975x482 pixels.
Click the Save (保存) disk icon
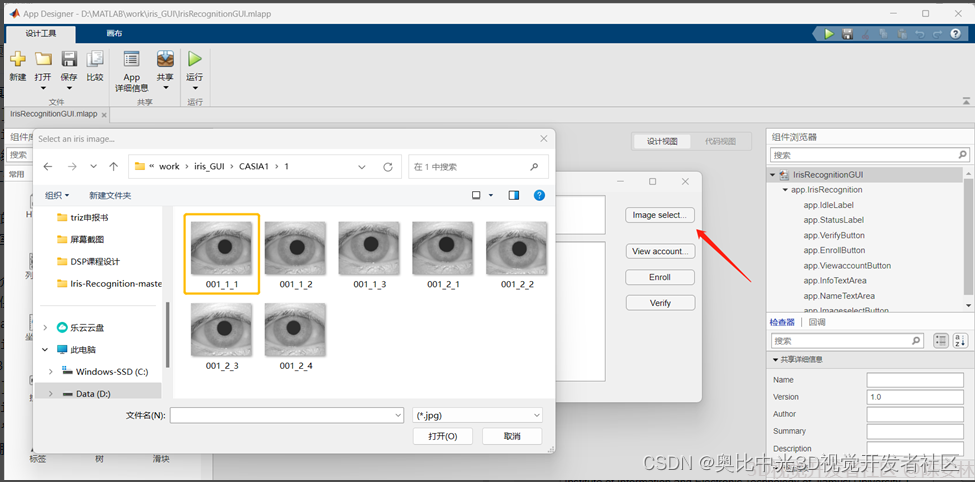pos(69,59)
